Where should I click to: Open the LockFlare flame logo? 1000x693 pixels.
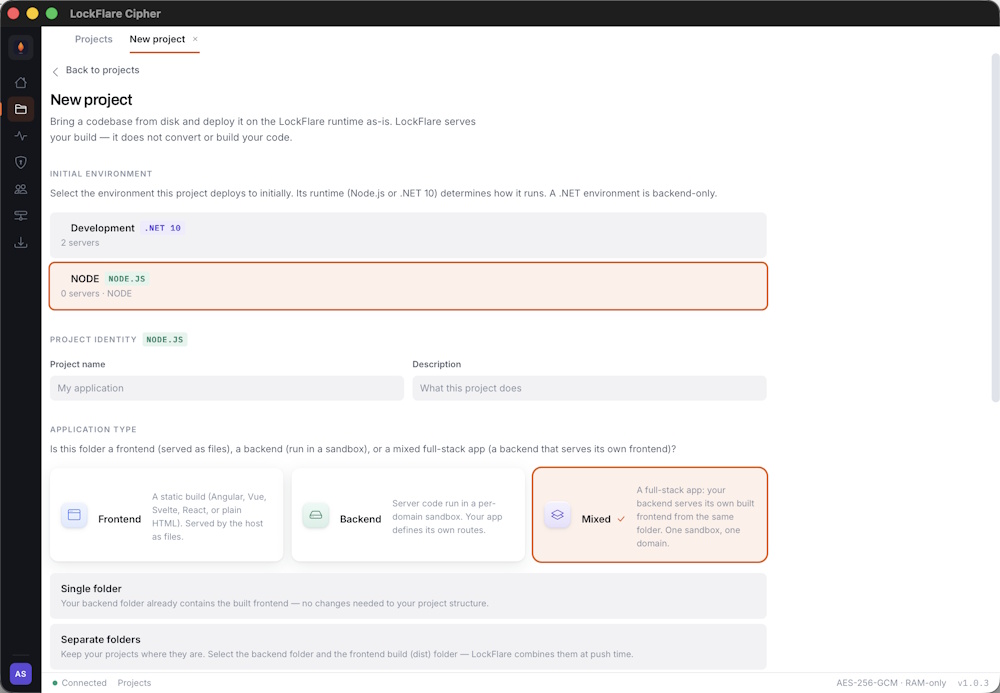point(20,47)
